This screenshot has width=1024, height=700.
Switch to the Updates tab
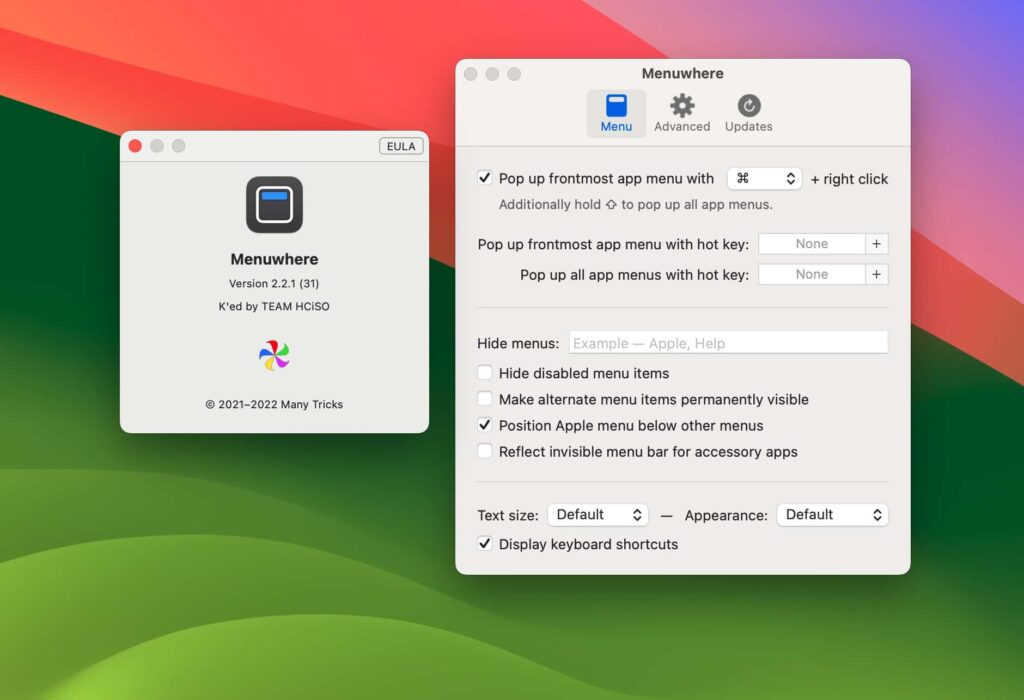pos(748,112)
